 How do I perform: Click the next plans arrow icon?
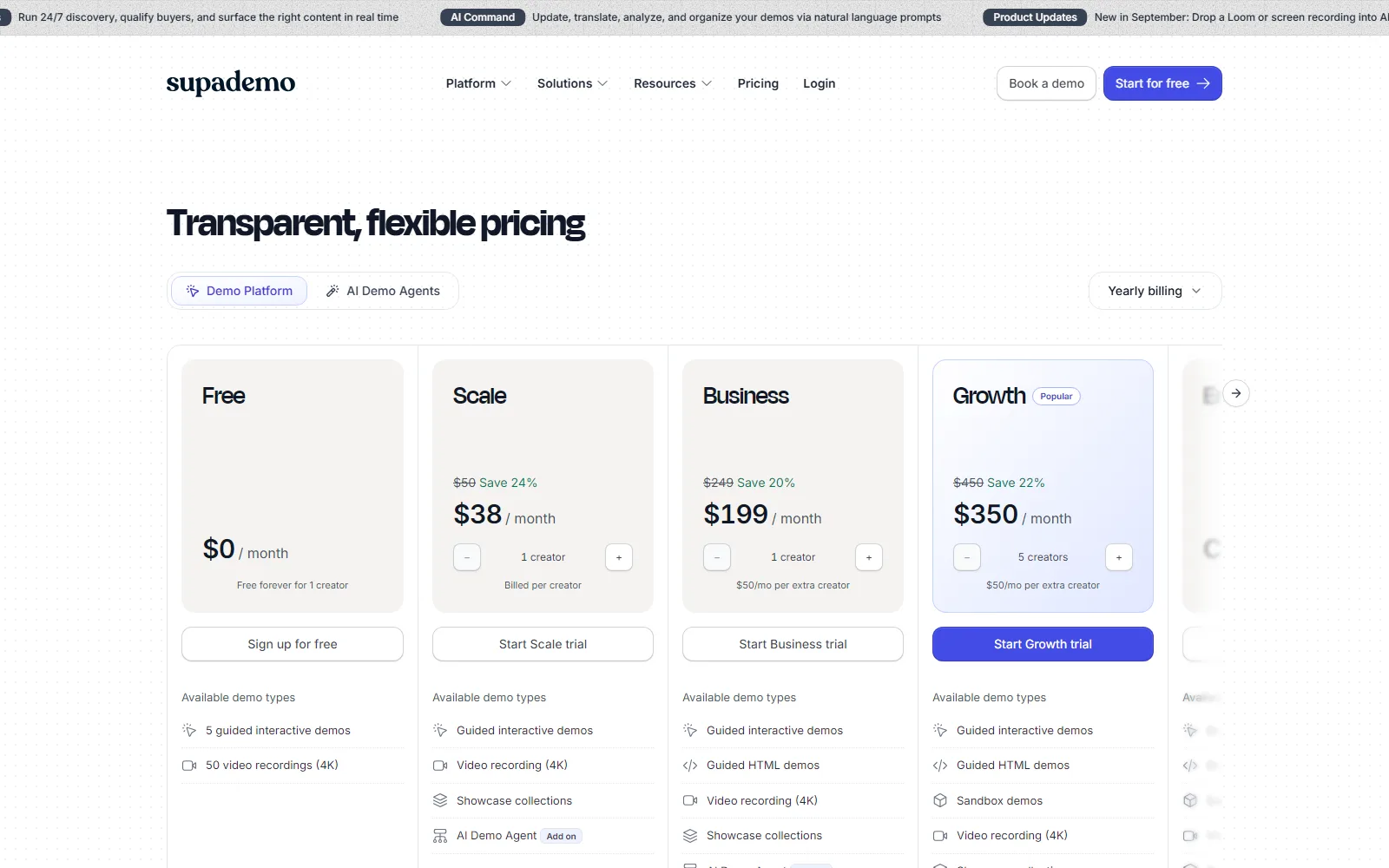point(1236,393)
